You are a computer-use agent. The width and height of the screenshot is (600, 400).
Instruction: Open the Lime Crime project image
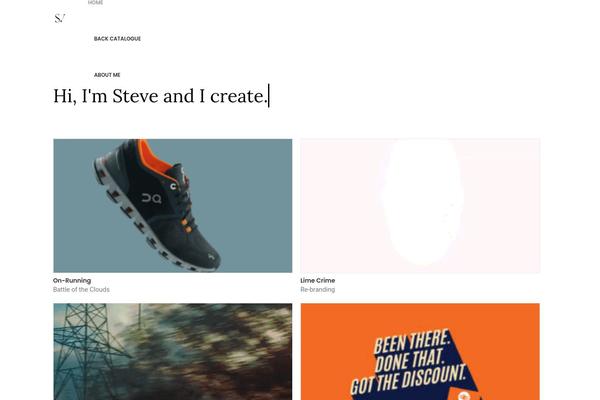pyautogui.click(x=420, y=206)
